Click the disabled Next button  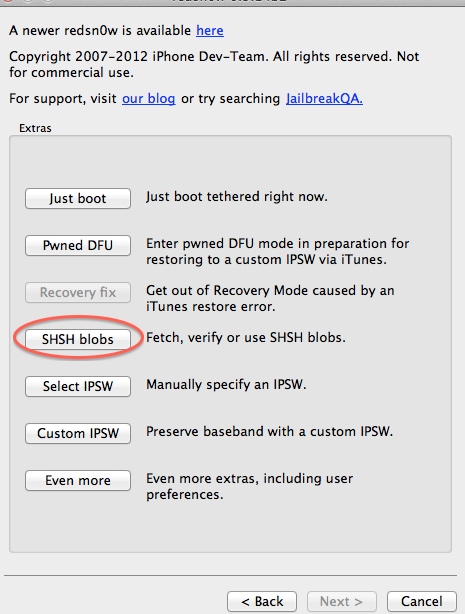click(x=342, y=601)
